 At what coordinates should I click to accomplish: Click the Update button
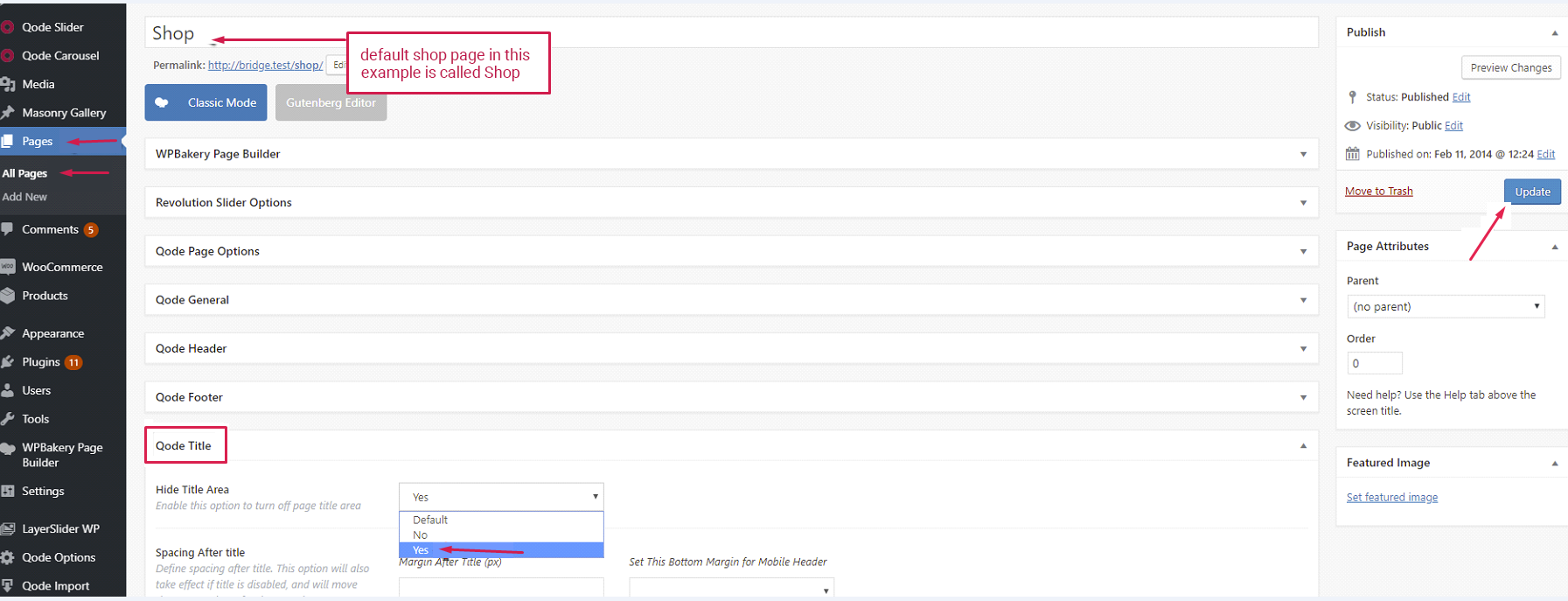tap(1532, 192)
